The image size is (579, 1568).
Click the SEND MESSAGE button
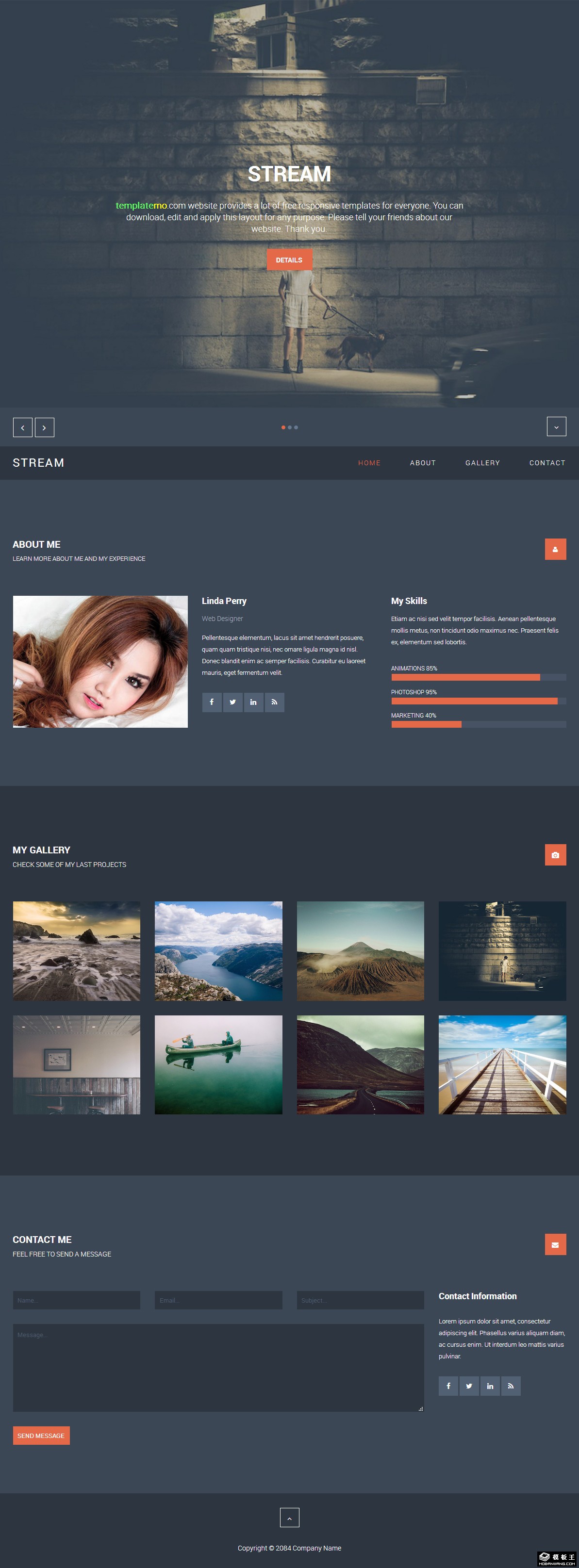point(41,1435)
